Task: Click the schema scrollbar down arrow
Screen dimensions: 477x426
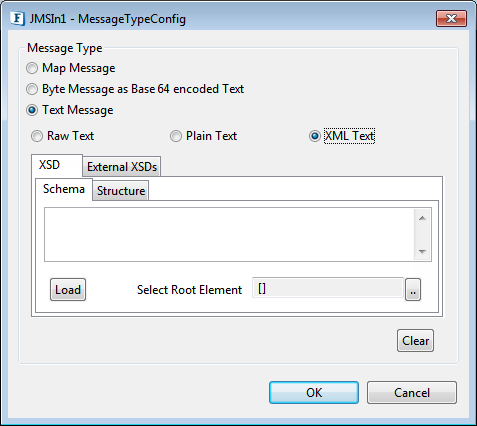Action: pyautogui.click(x=422, y=252)
